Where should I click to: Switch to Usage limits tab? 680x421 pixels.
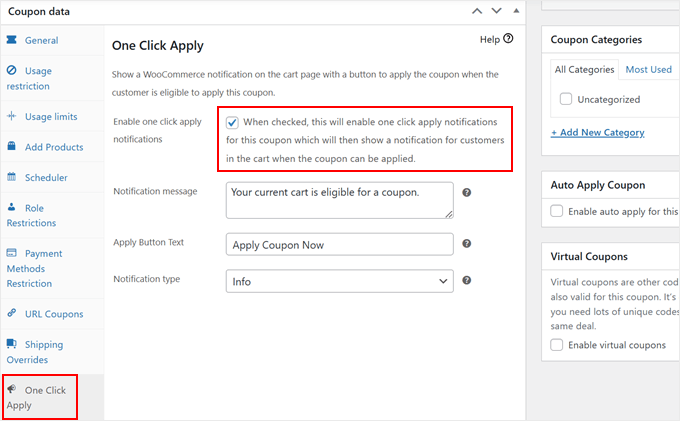click(52, 116)
